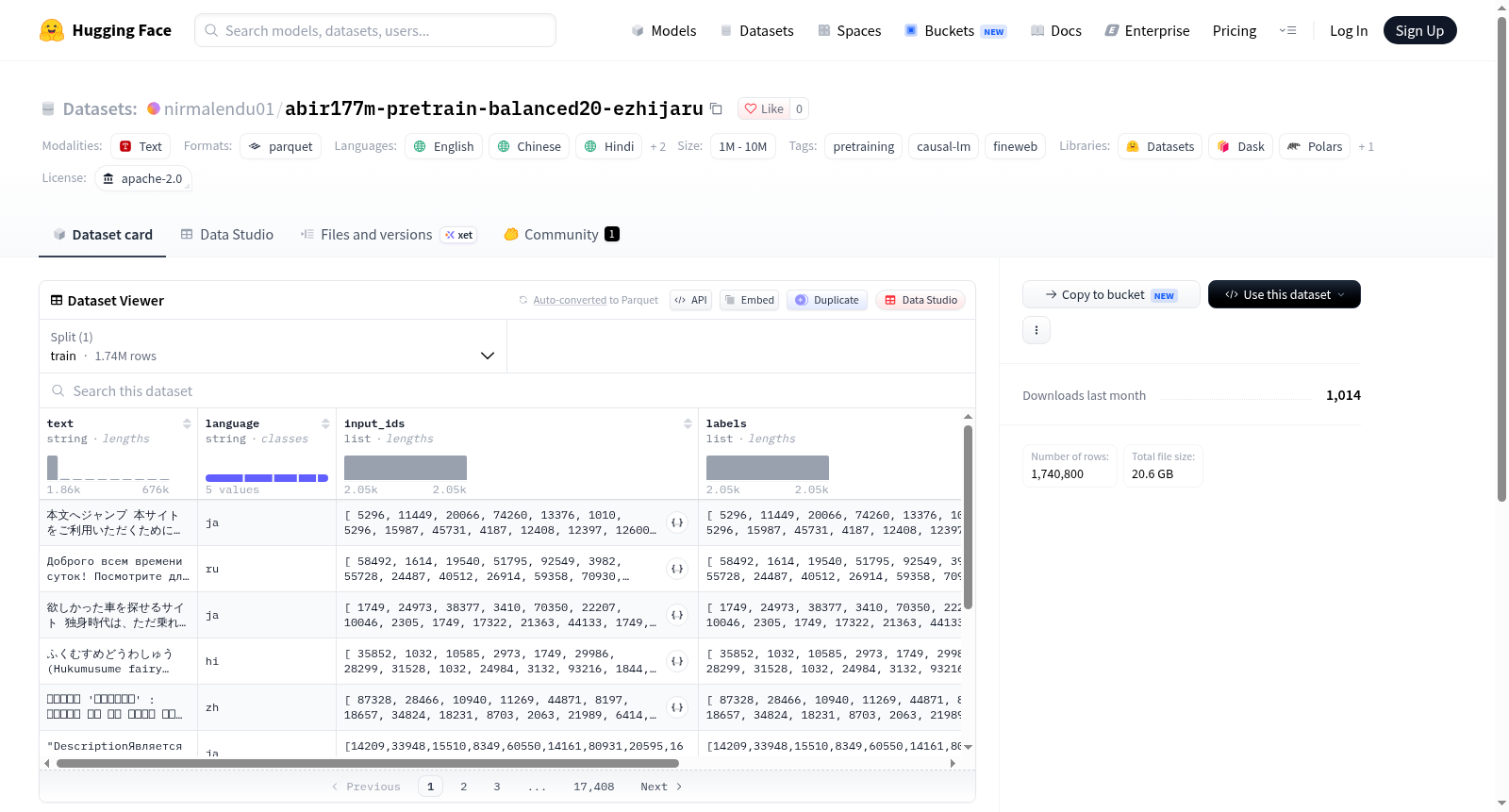Expand the Split train selector
This screenshot has width=1509, height=812.
[273, 346]
